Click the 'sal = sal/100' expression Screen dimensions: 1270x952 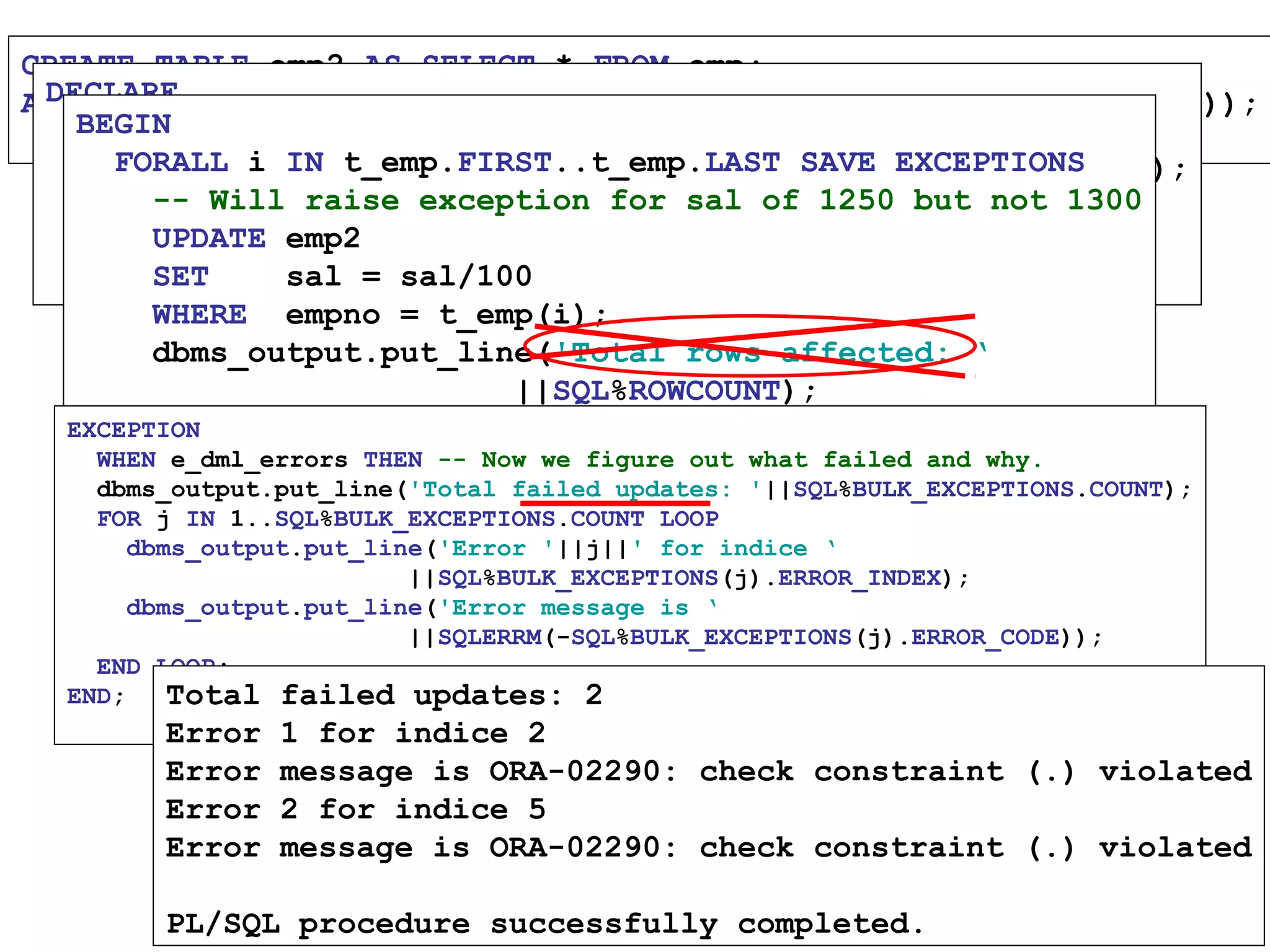coord(409,277)
